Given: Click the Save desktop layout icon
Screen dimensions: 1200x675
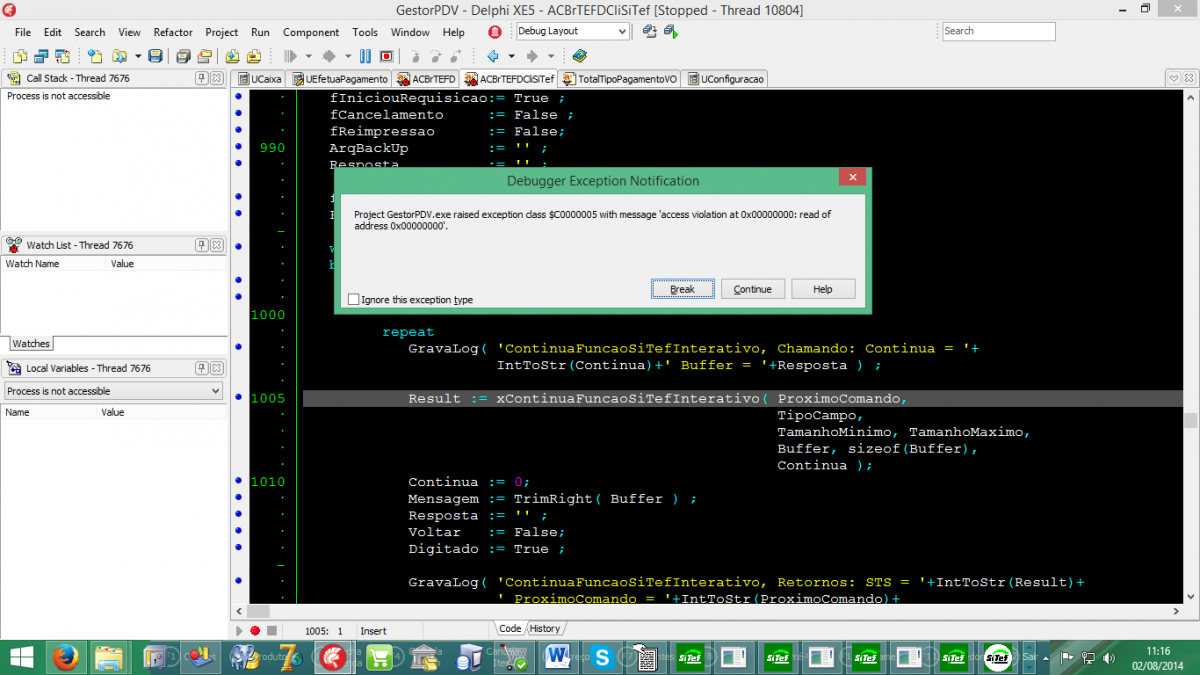Looking at the screenshot, I should (x=650, y=31).
